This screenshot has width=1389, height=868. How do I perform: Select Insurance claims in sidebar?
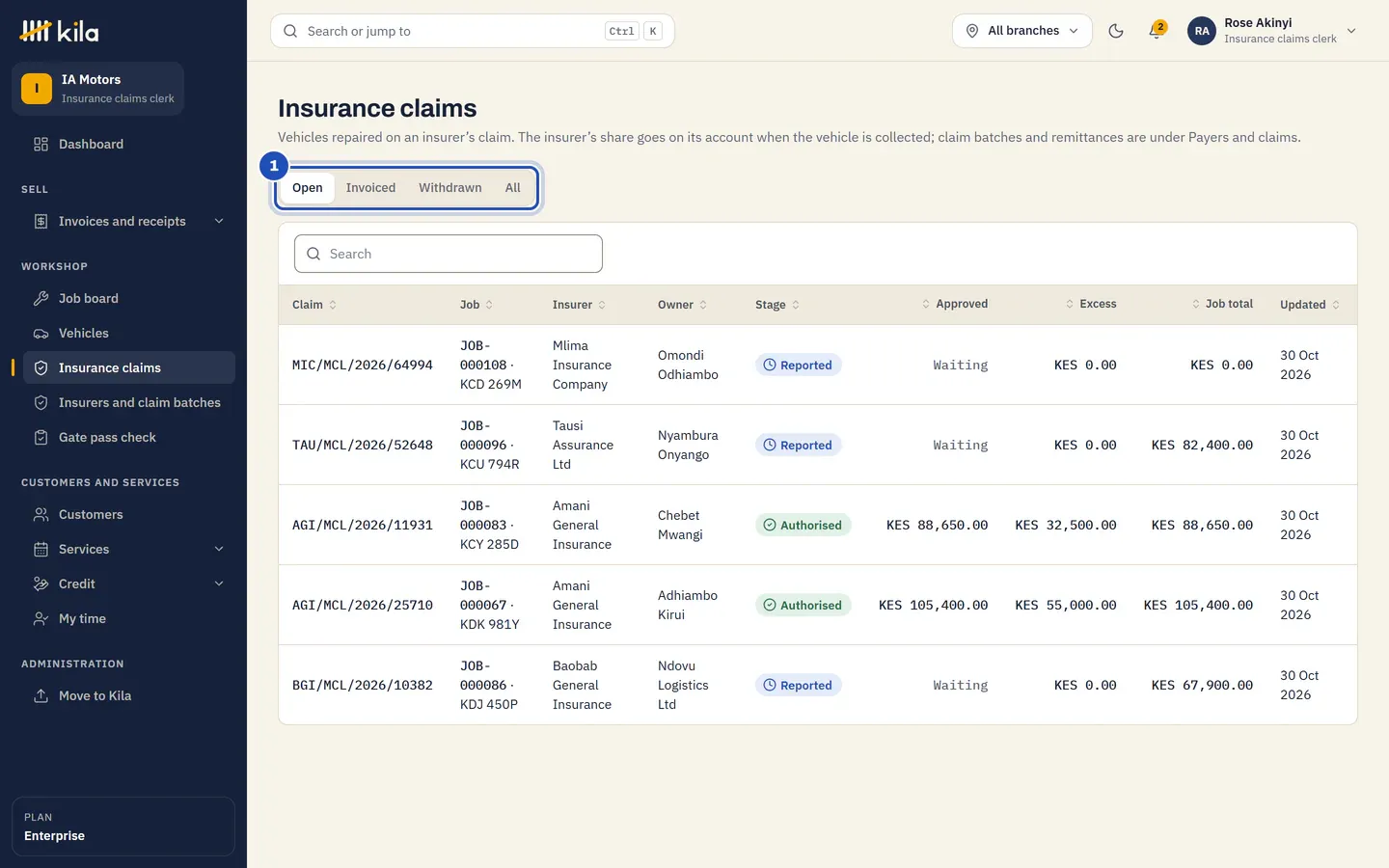coord(123,368)
